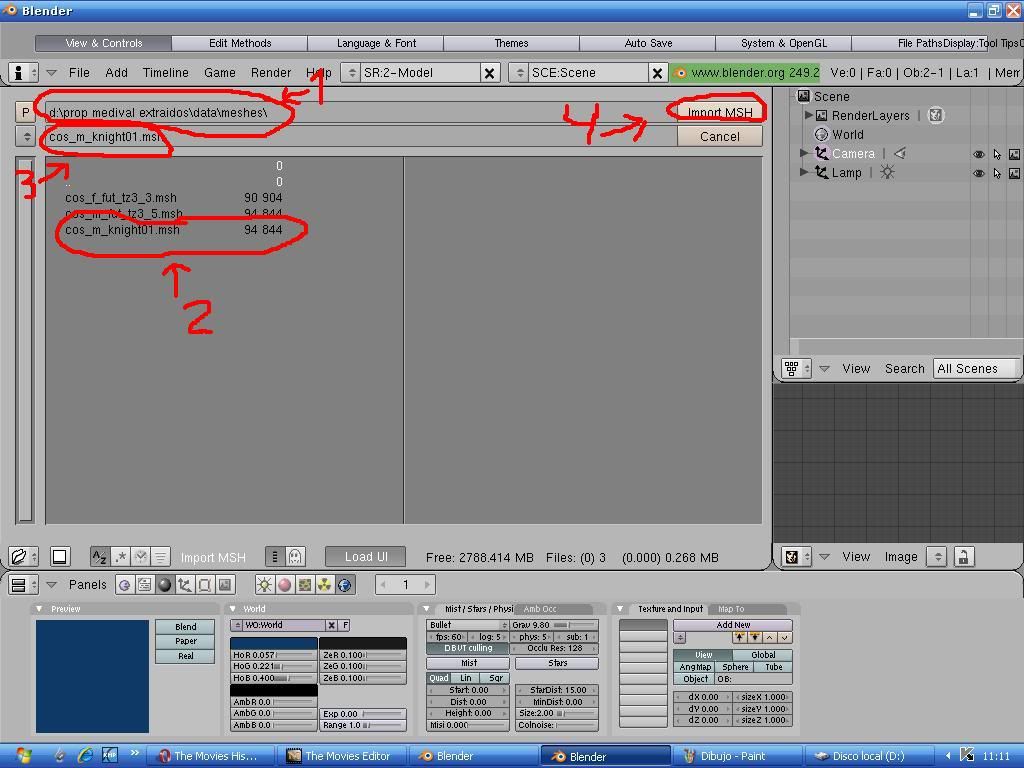Open the Script context panel icon

click(144, 585)
